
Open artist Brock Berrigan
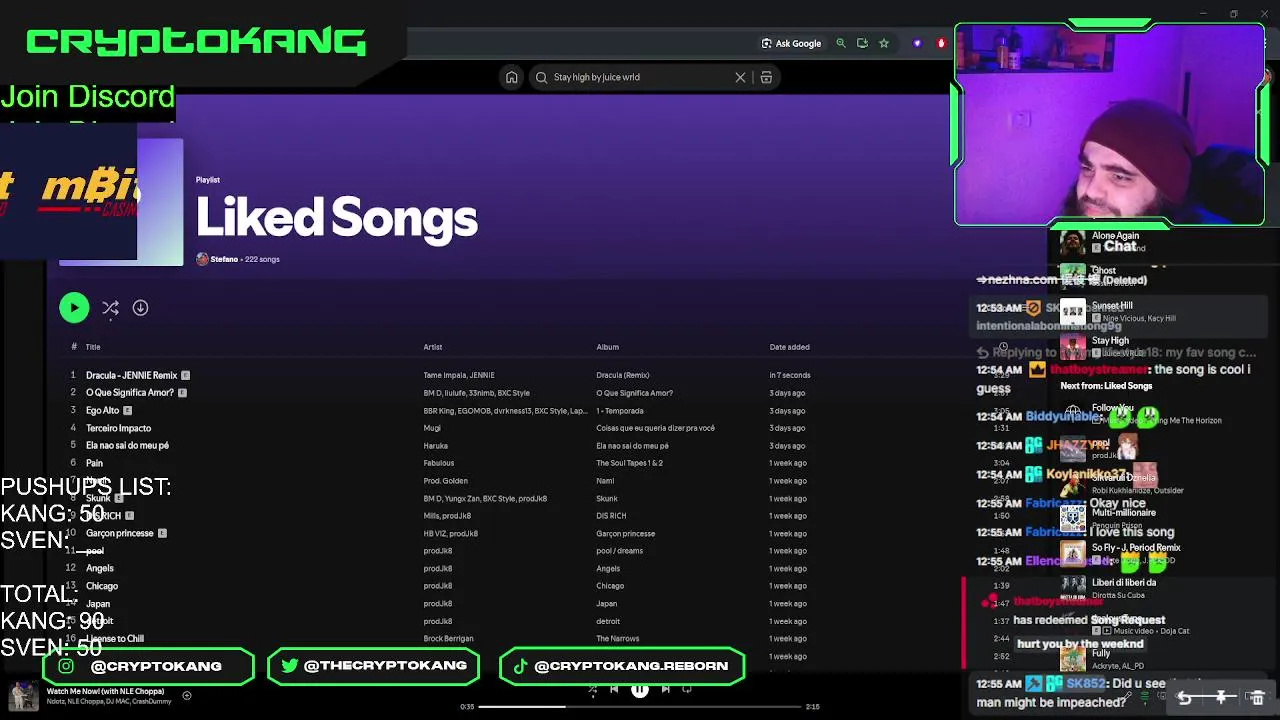[x=448, y=638]
